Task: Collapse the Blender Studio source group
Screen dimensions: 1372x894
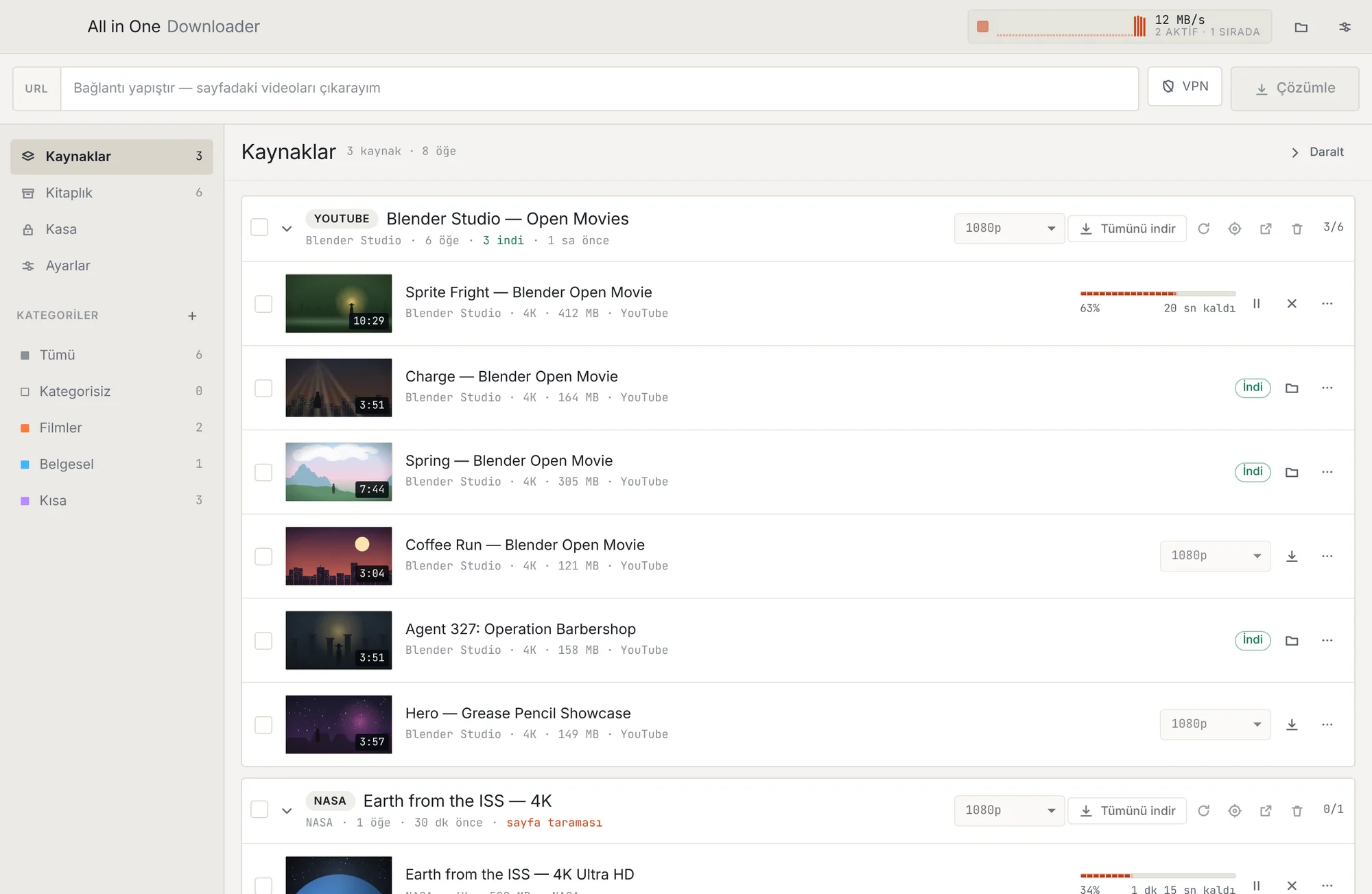Action: point(287,228)
